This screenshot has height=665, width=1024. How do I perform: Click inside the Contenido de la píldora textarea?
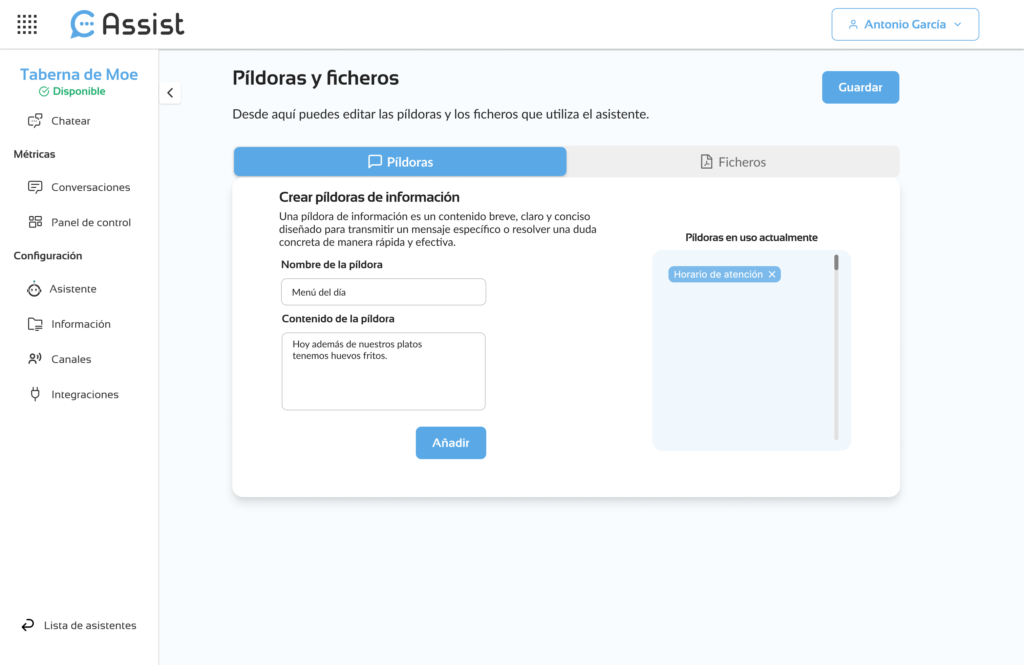[383, 372]
